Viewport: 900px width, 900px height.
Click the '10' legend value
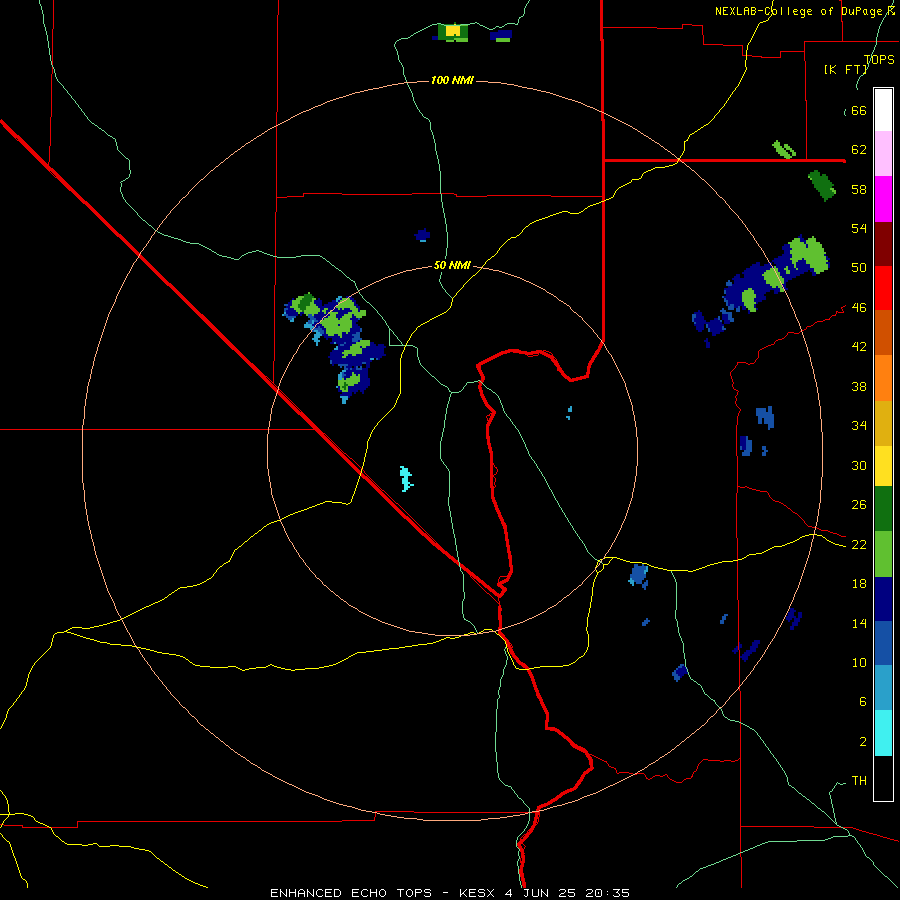click(x=859, y=663)
